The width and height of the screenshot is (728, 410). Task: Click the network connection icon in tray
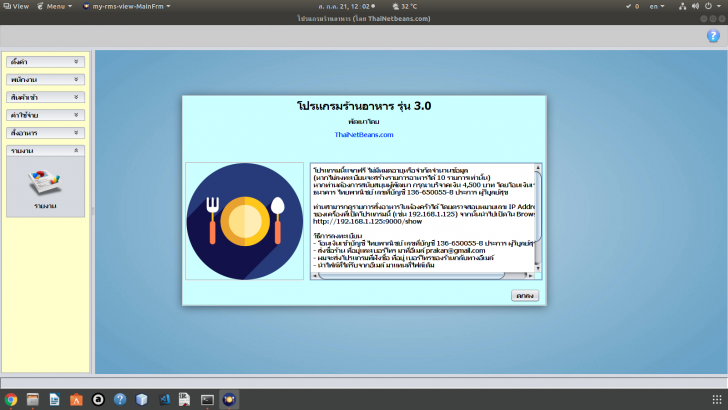(681, 6)
